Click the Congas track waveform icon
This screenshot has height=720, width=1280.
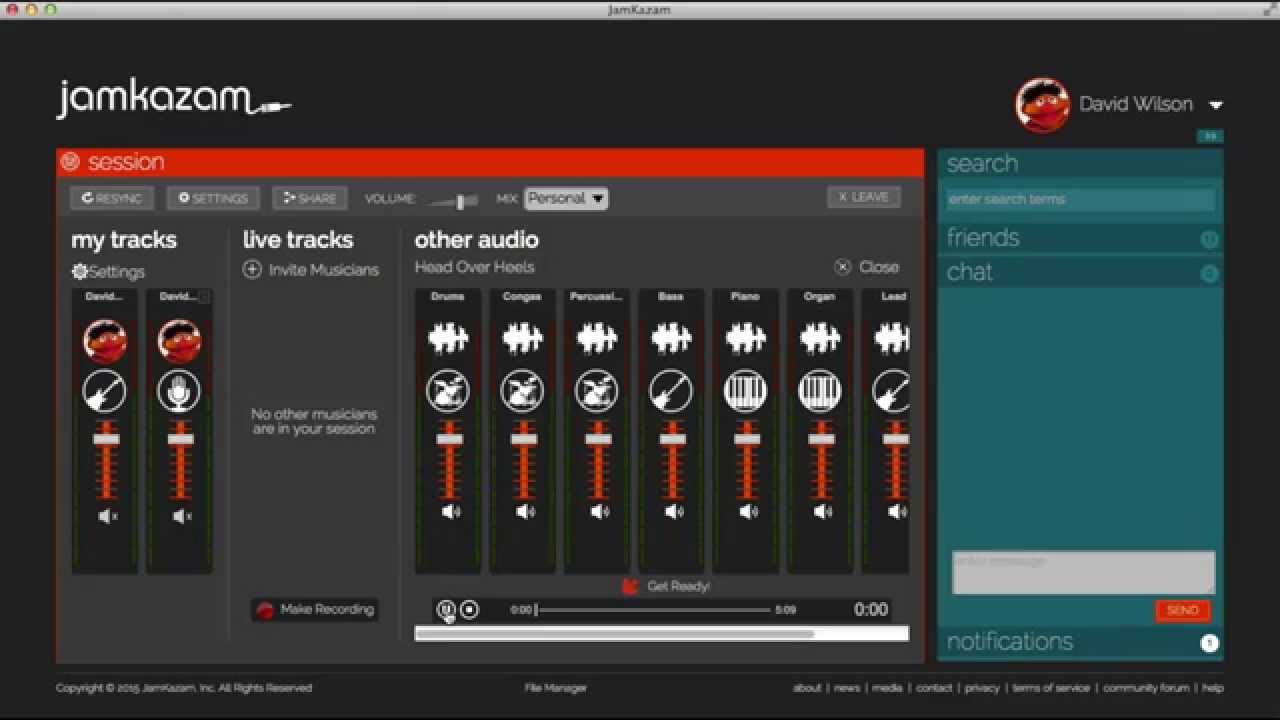click(x=522, y=339)
